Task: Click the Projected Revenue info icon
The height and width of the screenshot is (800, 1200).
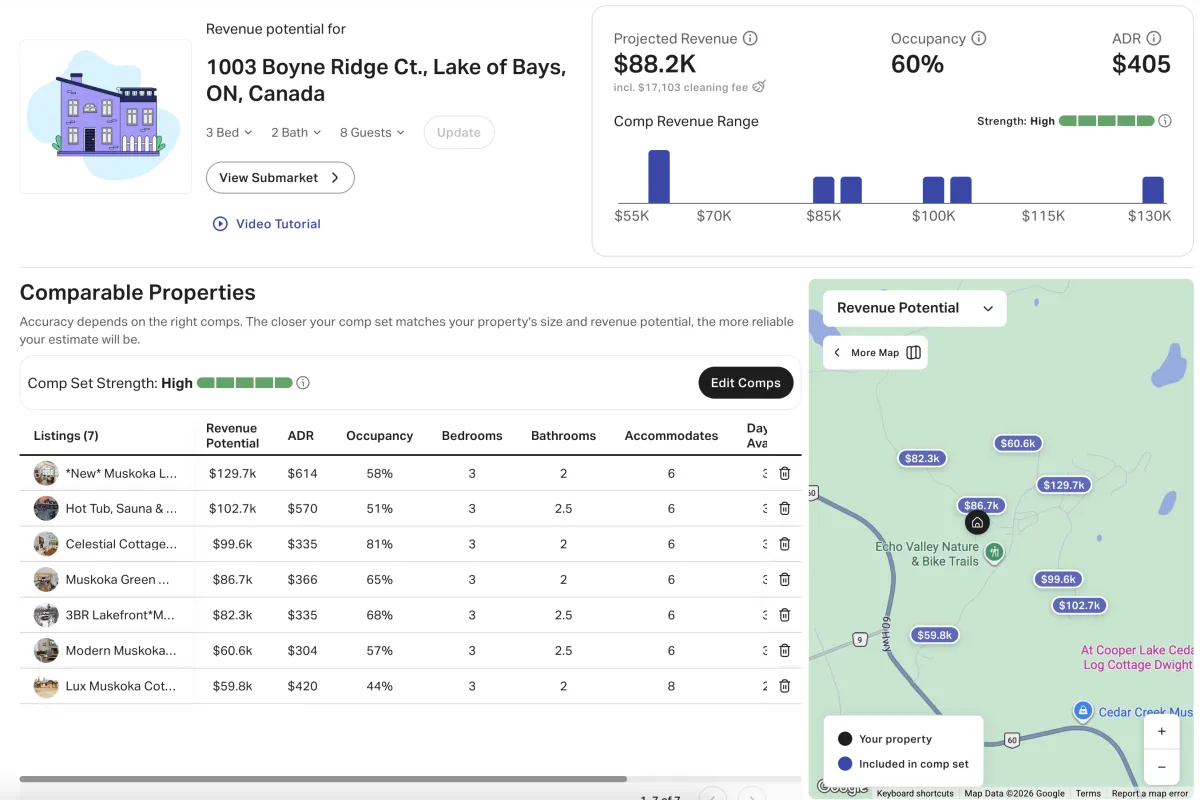Action: 750,39
